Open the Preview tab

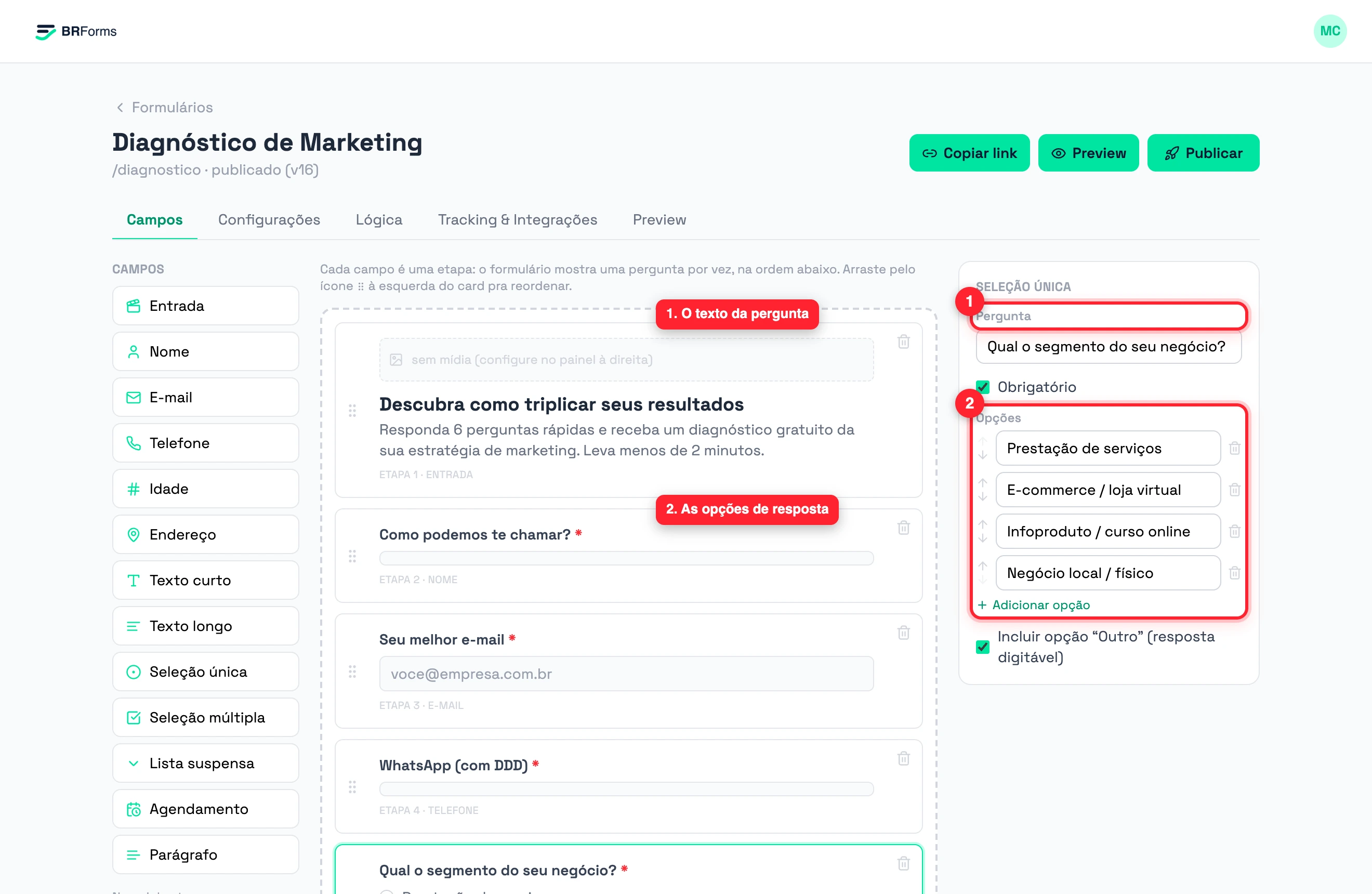[x=659, y=220]
